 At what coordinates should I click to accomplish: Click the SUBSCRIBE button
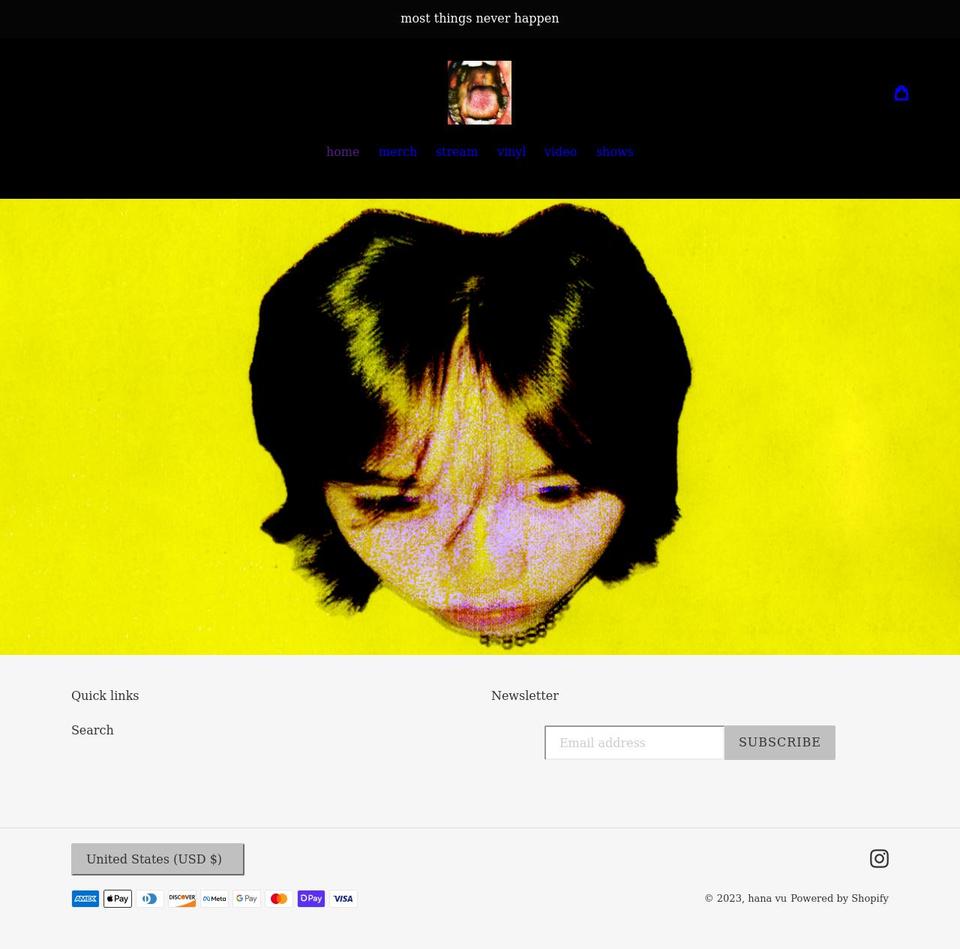(779, 742)
